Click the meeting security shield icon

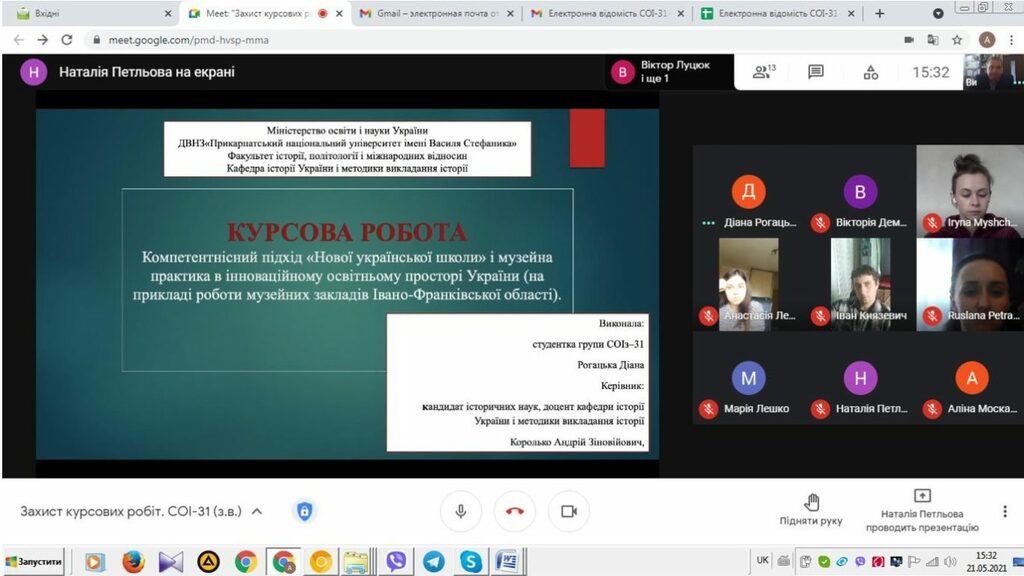click(x=304, y=511)
